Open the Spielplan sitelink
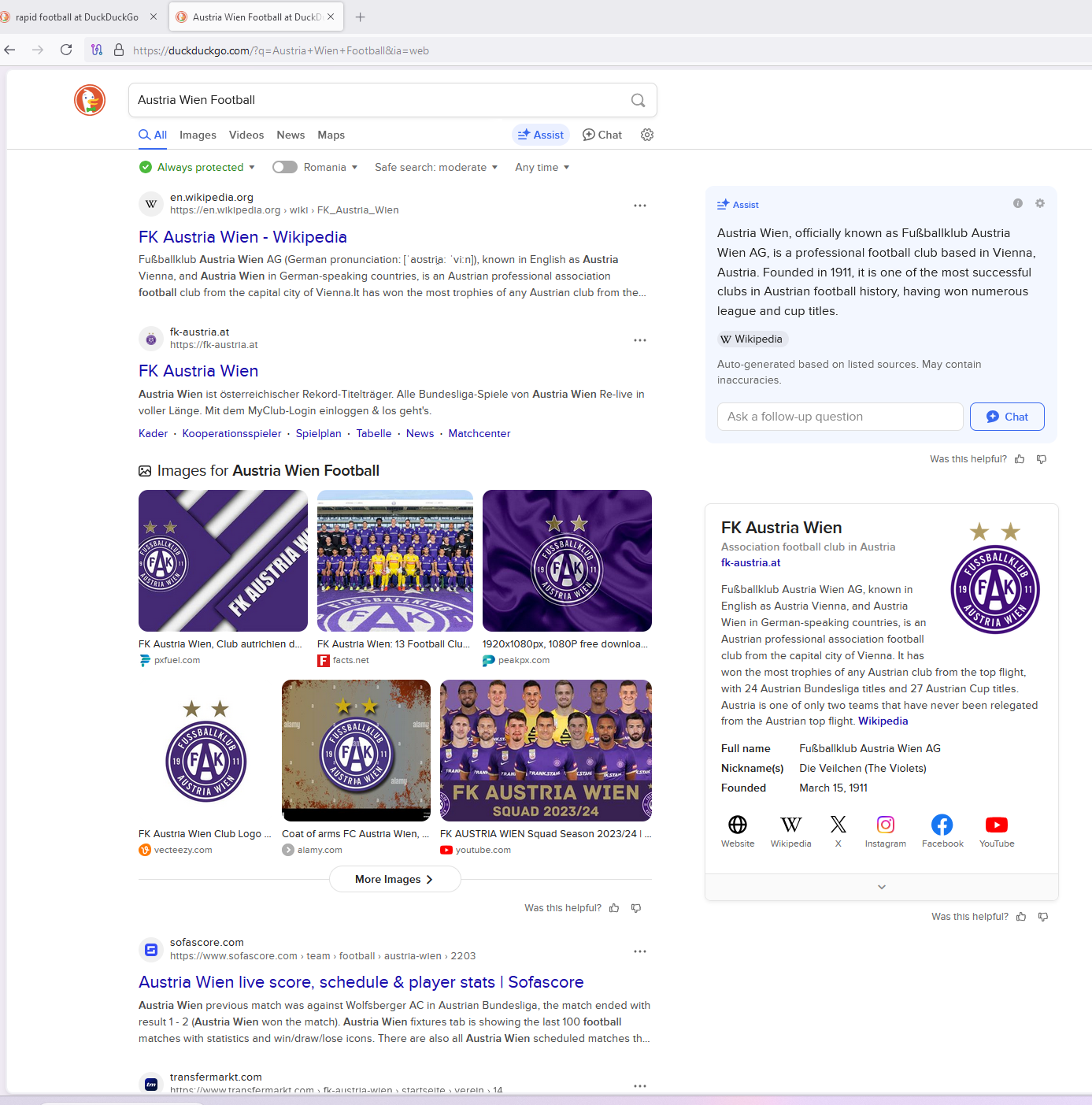Viewport: 1092px width, 1105px height. click(x=319, y=433)
